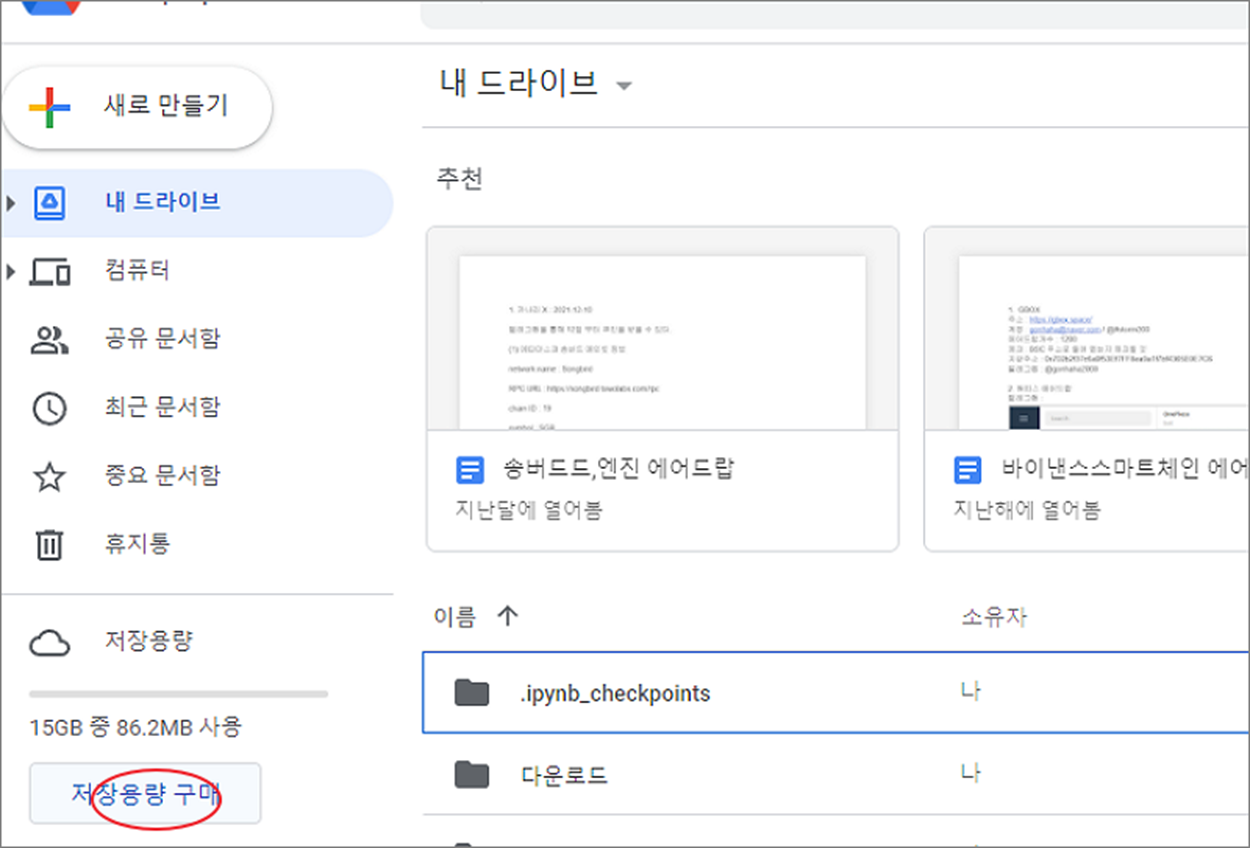Click 지난해에 열어봄 caption
The image size is (1250, 848).
(1027, 510)
